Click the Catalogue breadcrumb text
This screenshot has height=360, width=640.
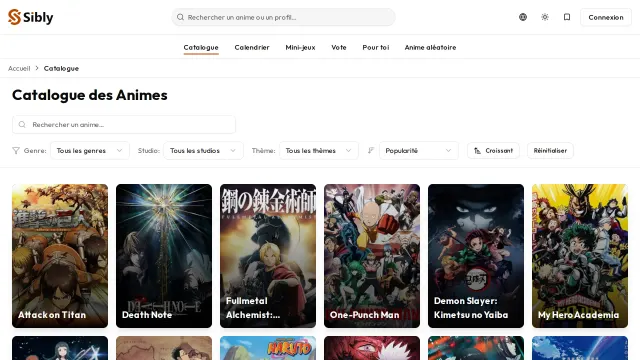61,68
